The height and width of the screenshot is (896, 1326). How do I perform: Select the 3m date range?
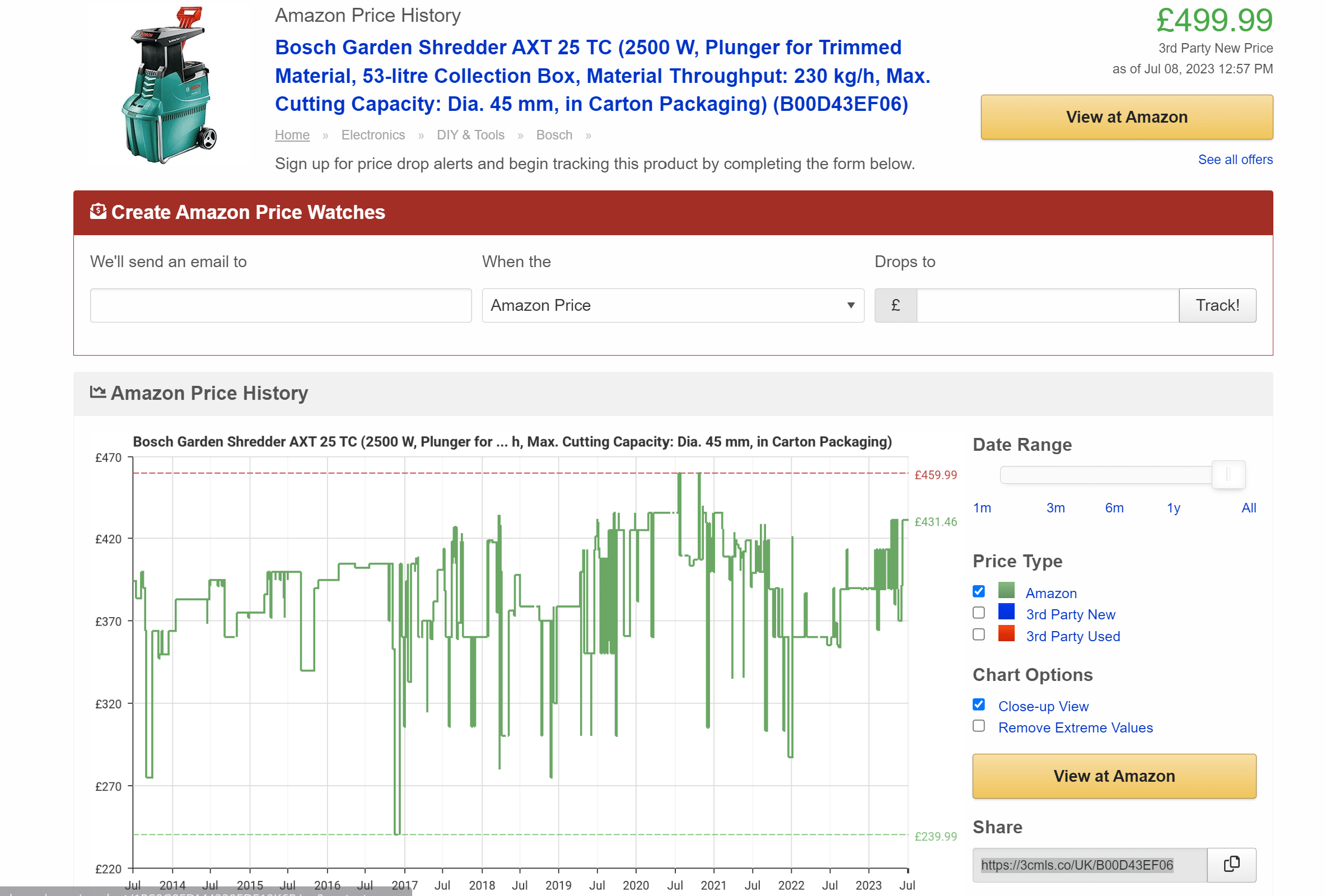pyautogui.click(x=1055, y=508)
